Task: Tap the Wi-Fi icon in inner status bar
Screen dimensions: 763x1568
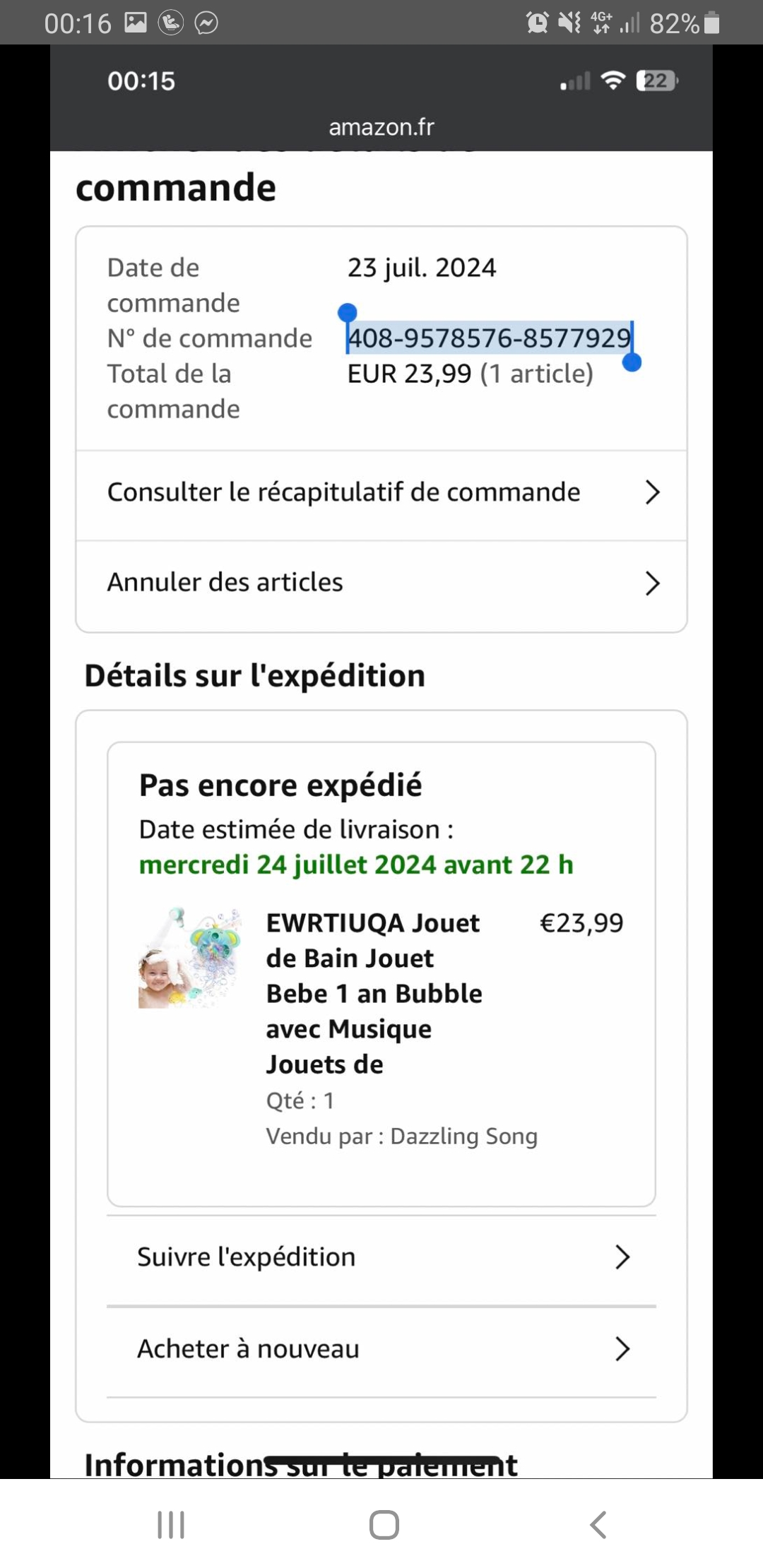Action: (x=613, y=81)
